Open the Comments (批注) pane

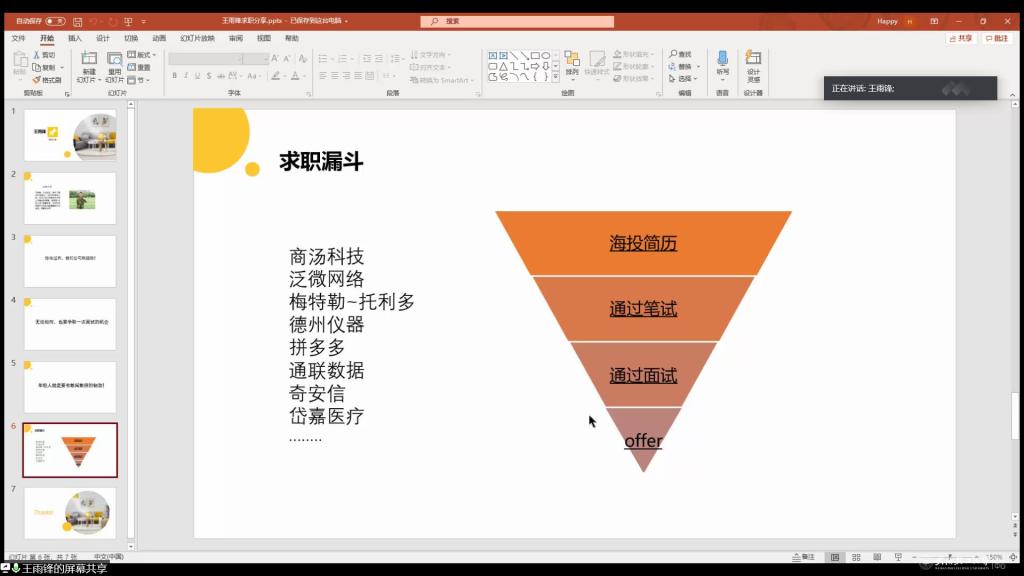(x=997, y=39)
